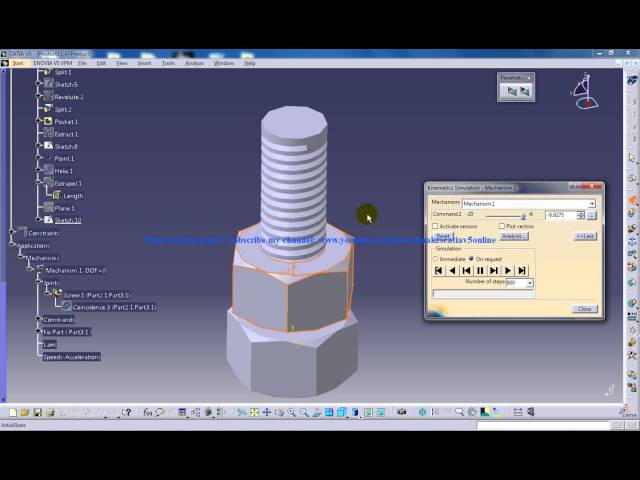The width and height of the screenshot is (640, 480).
Task: Click the right icon in floating Positioning toolbar
Action: (525, 91)
